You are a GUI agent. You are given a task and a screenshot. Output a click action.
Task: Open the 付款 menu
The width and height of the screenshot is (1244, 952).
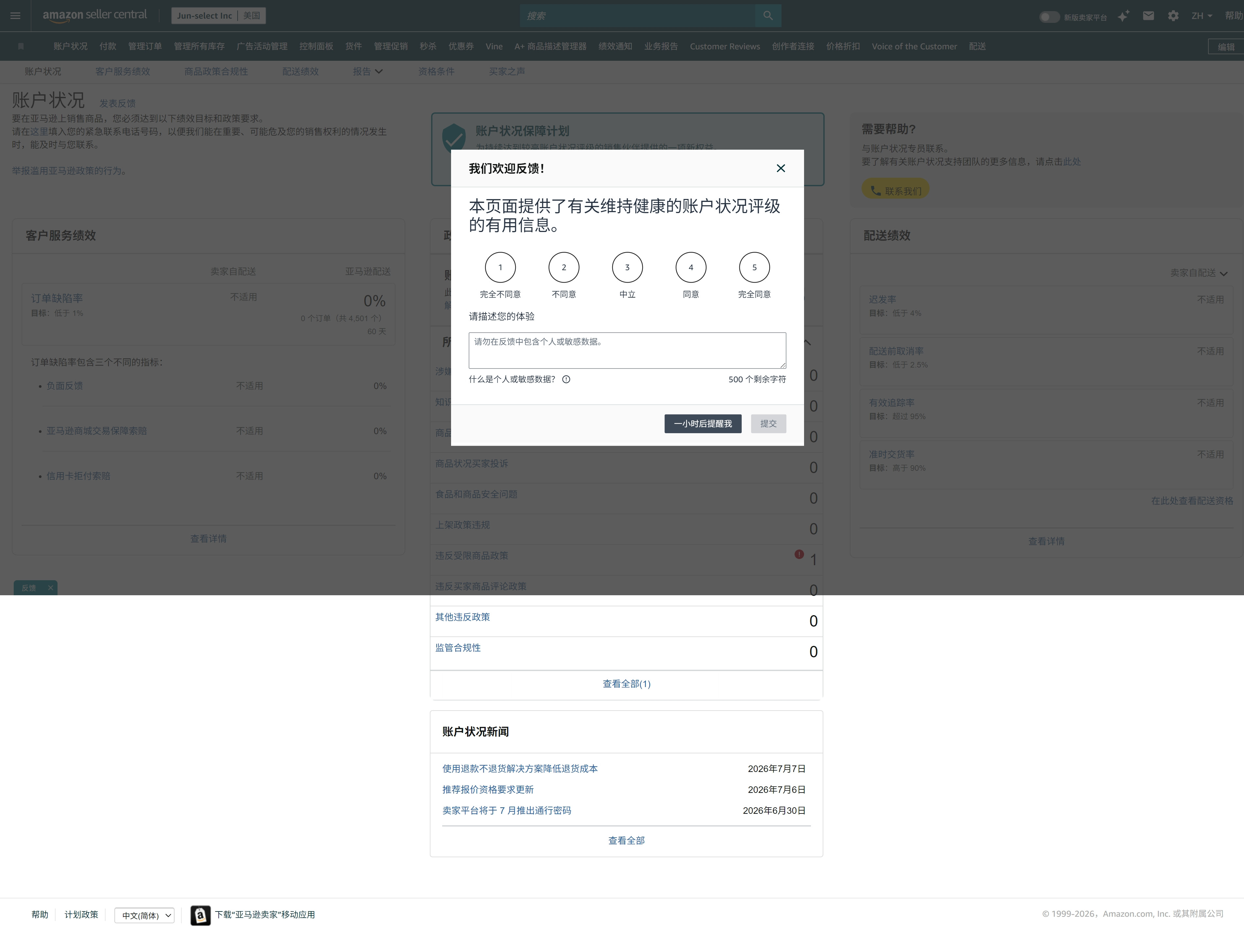(108, 46)
